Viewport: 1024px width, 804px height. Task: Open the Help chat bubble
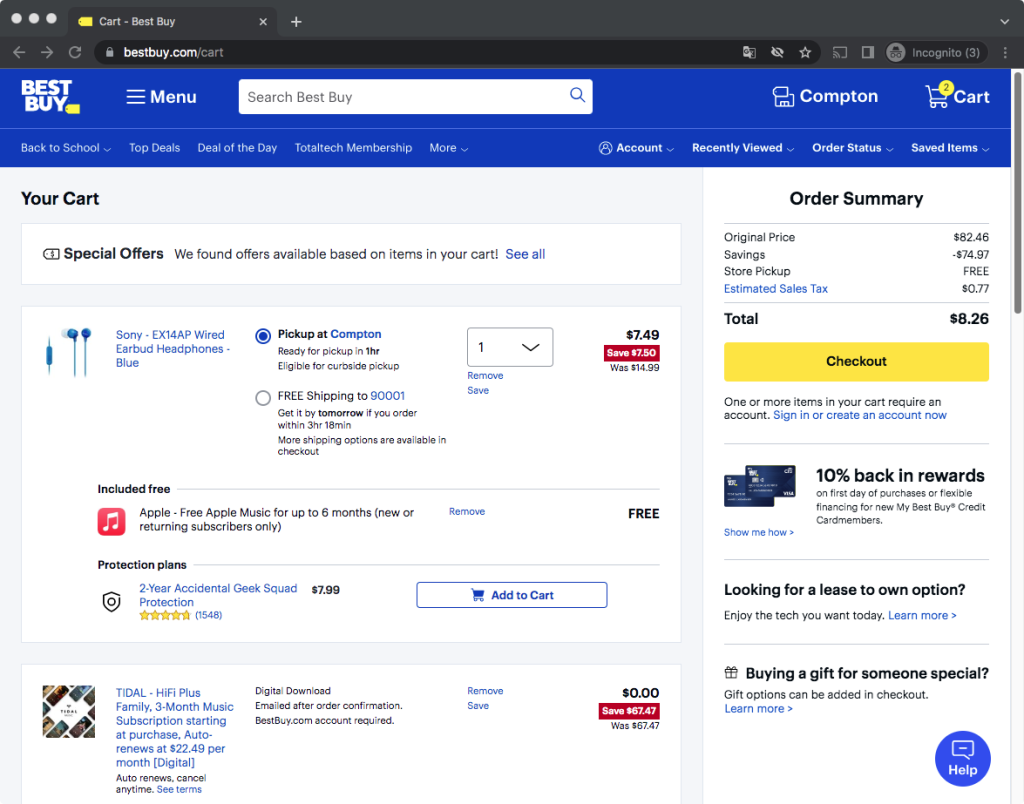click(962, 758)
